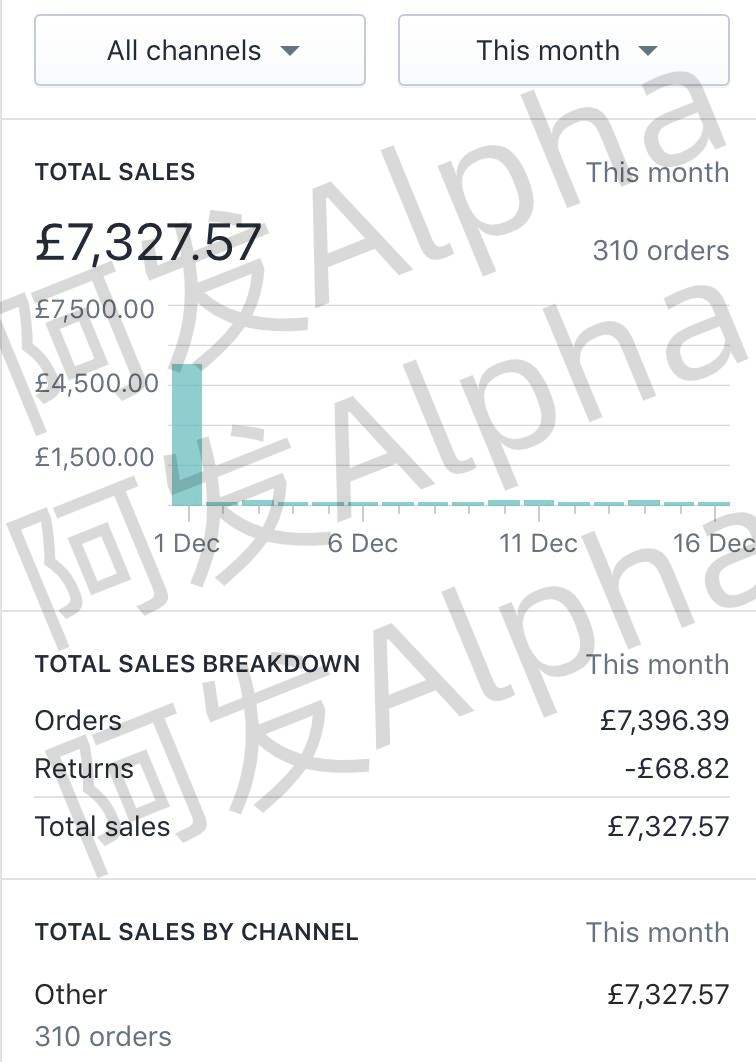Click the £4,500.00 y-axis label
The image size is (756, 1062).
96,383
